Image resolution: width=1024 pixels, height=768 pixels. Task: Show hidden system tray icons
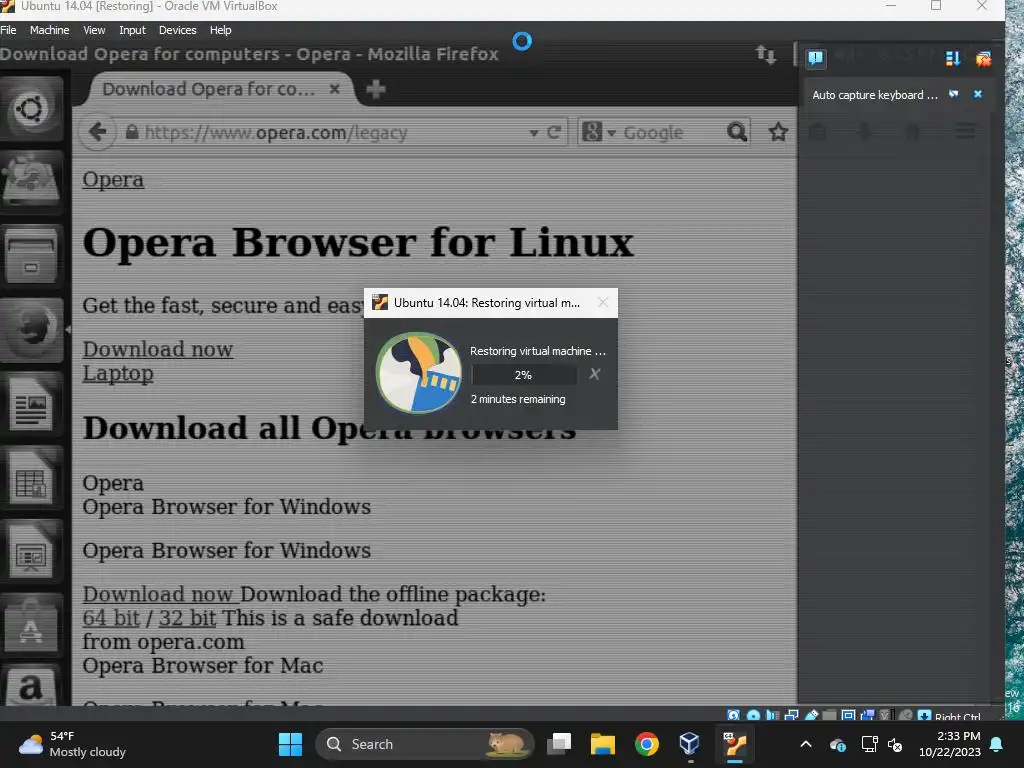(x=806, y=744)
